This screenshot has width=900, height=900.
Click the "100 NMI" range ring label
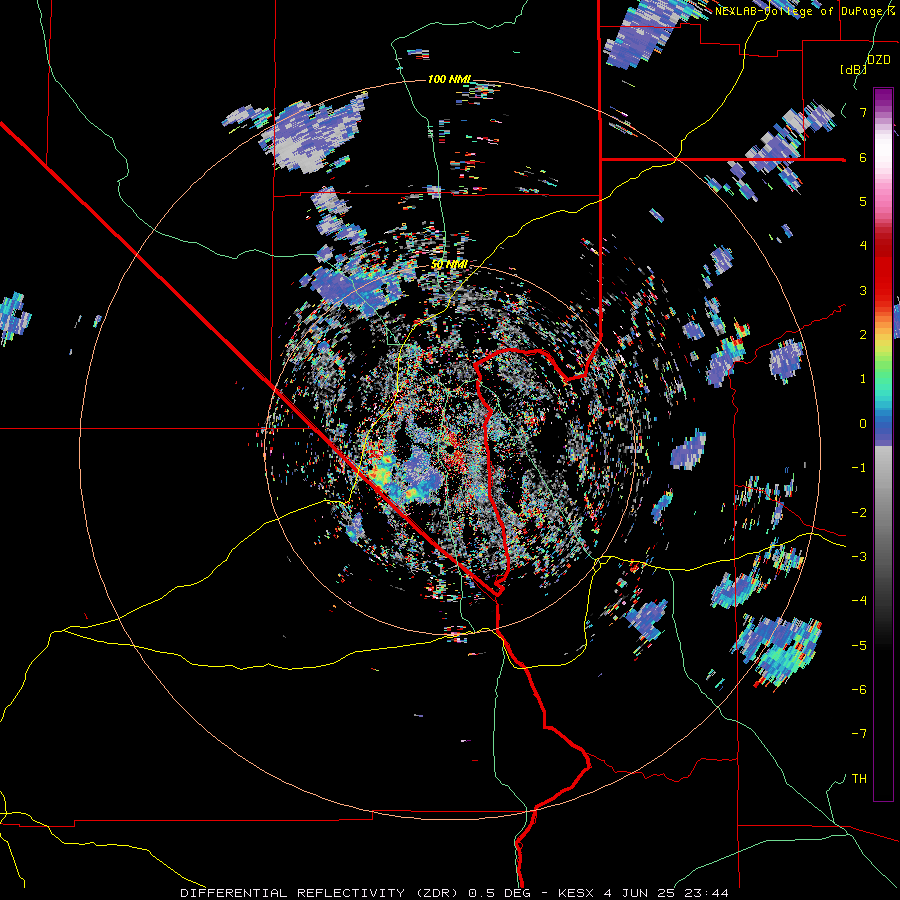click(x=449, y=79)
